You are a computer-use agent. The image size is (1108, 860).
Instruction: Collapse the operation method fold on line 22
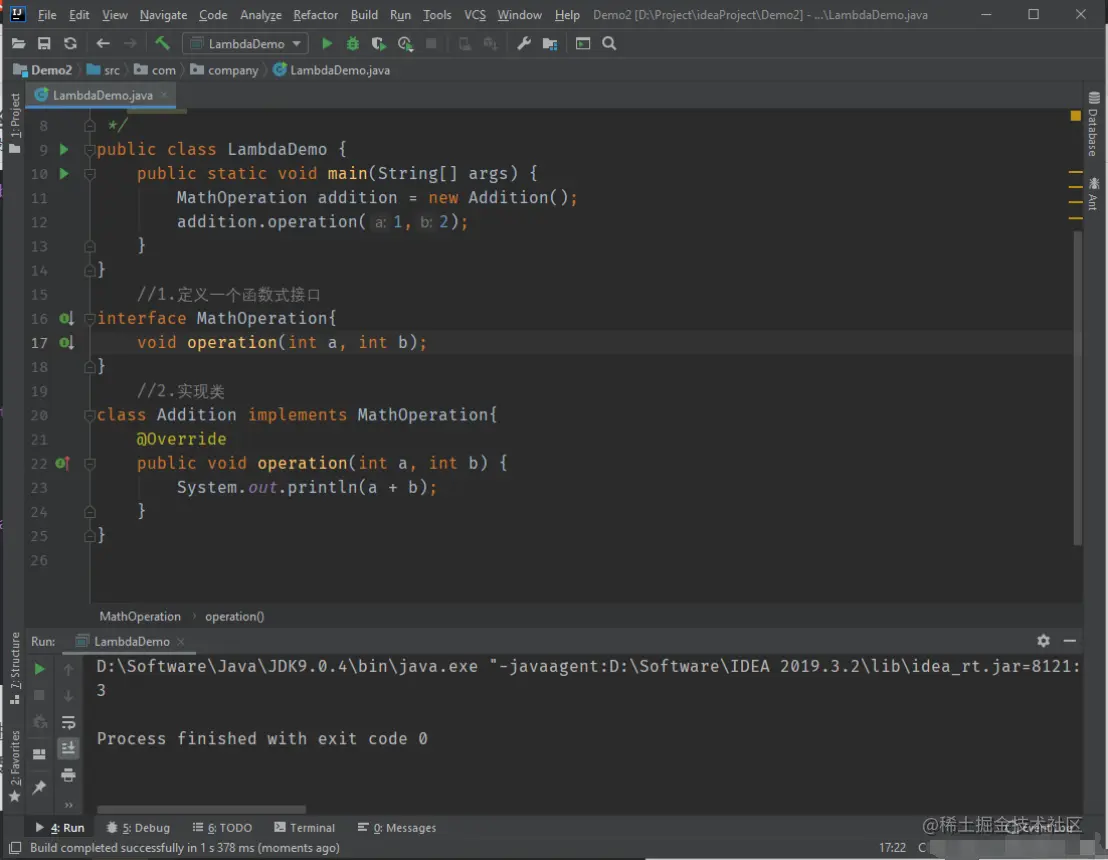click(90, 464)
